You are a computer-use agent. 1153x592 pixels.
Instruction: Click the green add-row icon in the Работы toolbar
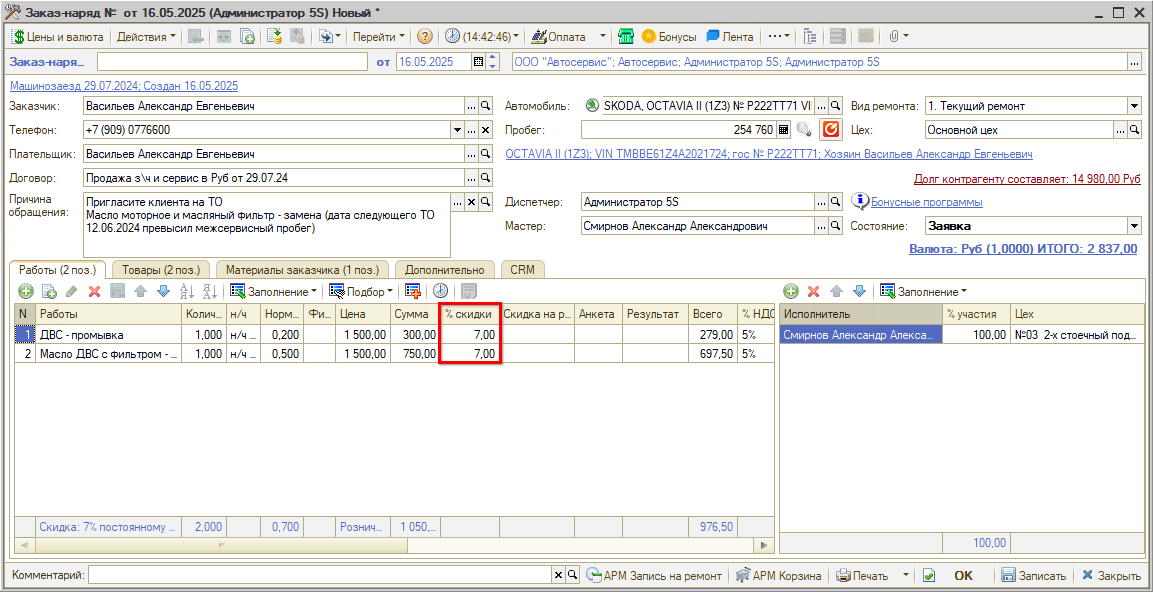pos(25,291)
